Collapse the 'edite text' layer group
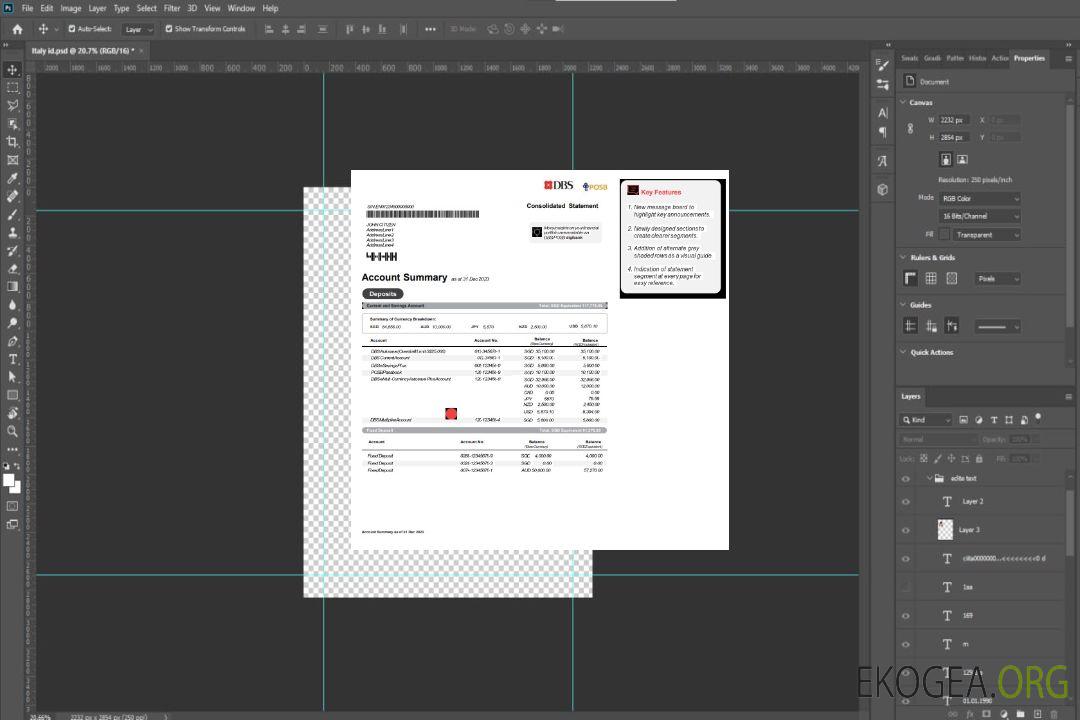The height and width of the screenshot is (720, 1080). [929, 478]
